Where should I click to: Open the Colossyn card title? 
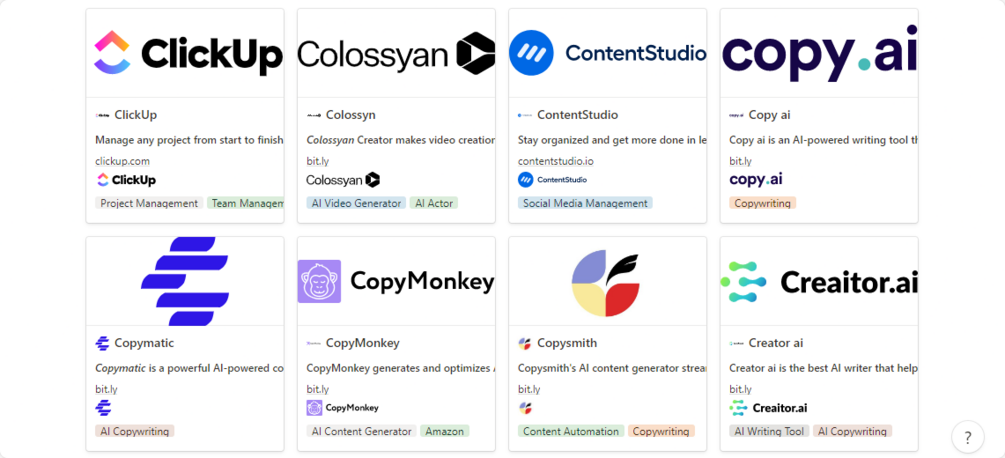[x=351, y=115]
